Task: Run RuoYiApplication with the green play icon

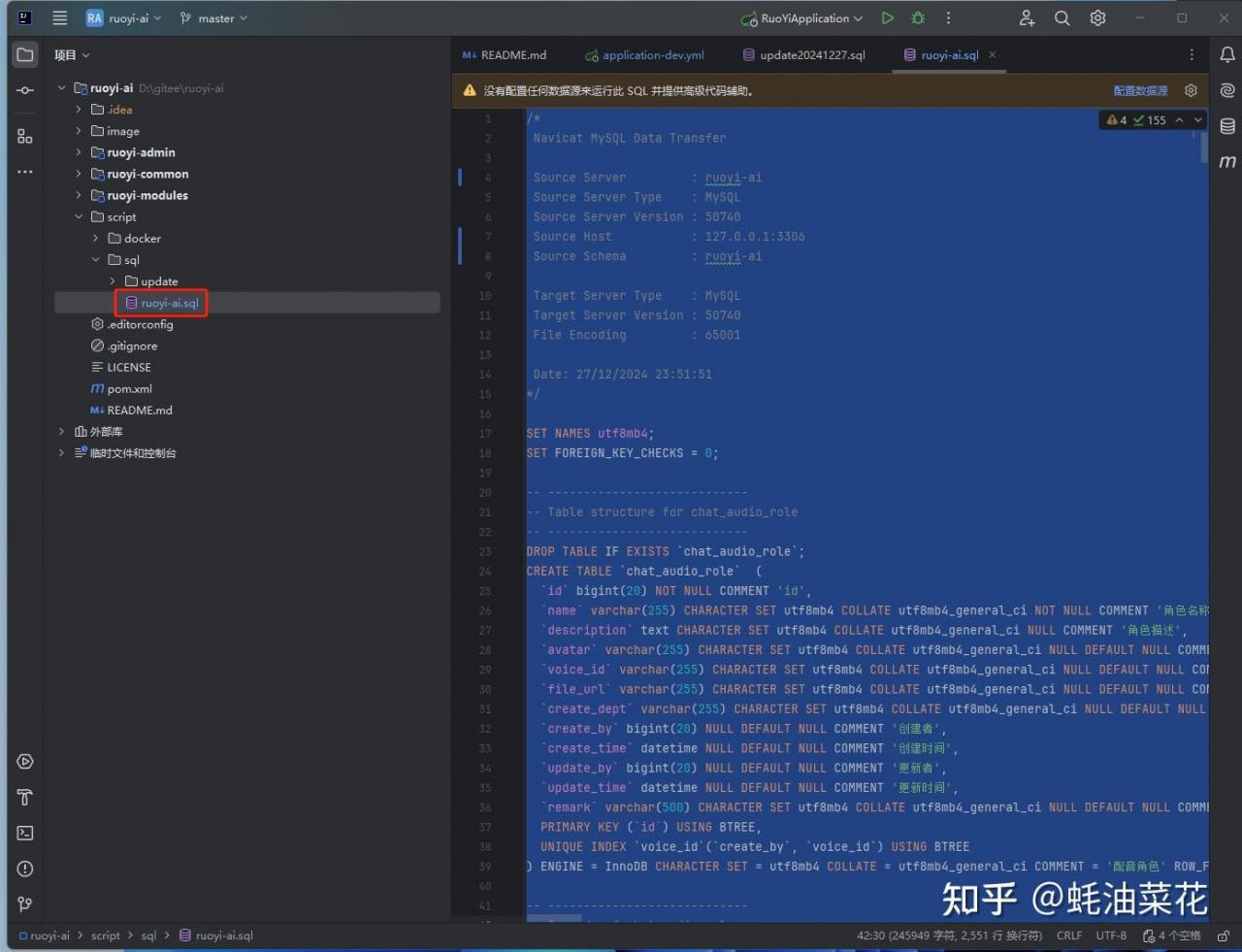Action: click(887, 17)
